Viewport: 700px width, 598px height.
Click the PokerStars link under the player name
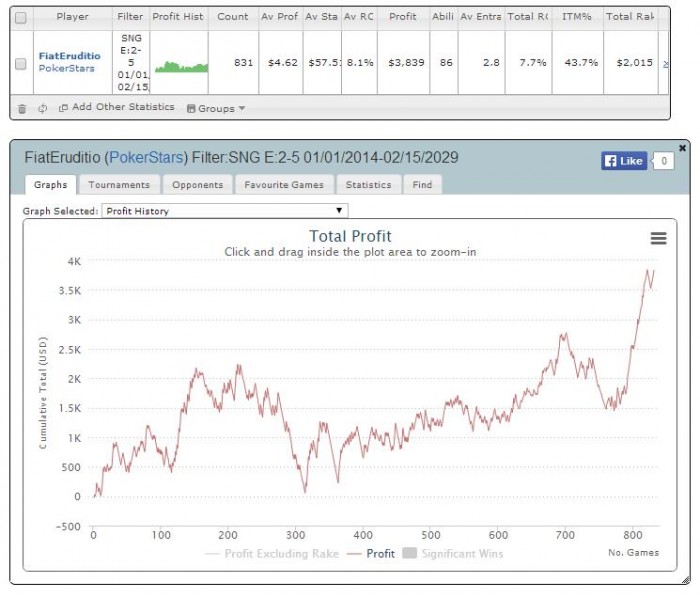pyautogui.click(x=67, y=68)
